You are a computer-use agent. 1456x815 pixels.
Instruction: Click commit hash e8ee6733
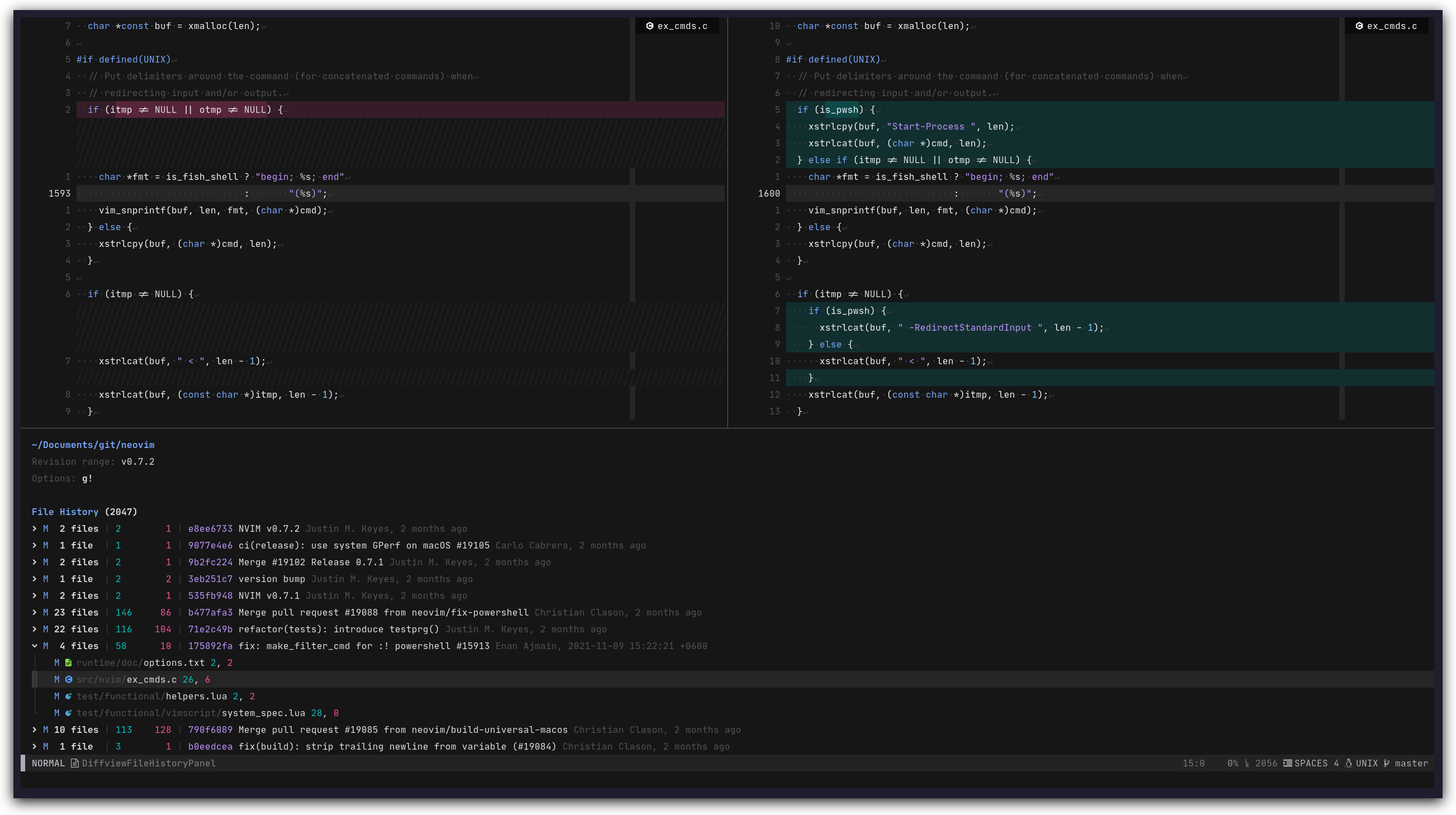pos(210,528)
